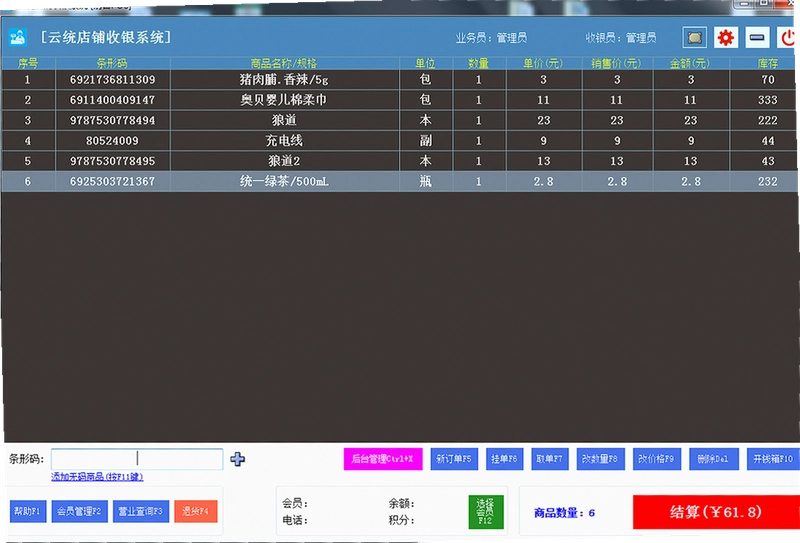800x543 pixels.
Task: Select the row for 统一绿茶/500mL
Action: point(399,181)
